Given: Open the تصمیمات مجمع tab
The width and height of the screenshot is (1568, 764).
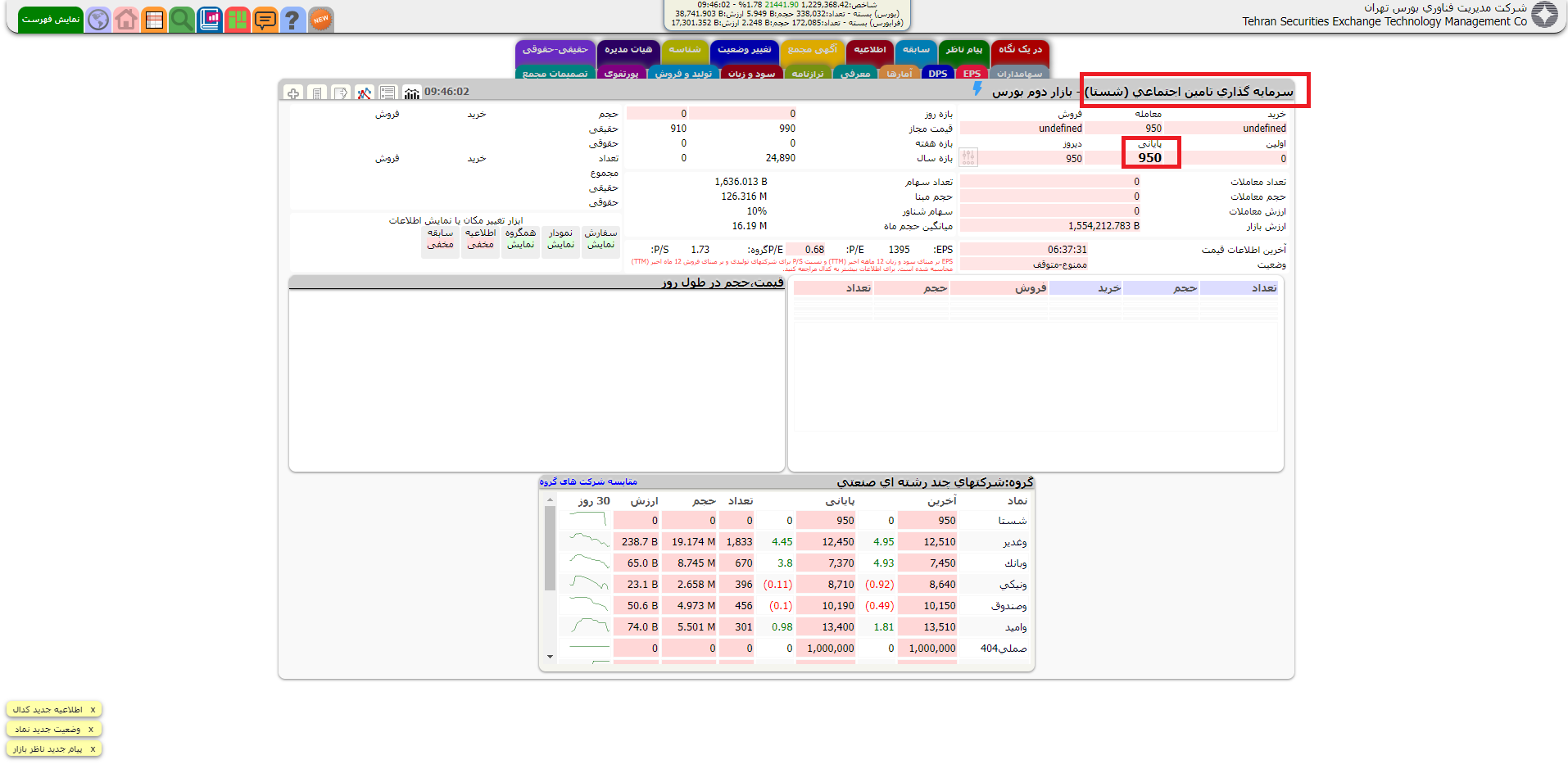Looking at the screenshot, I should point(555,74).
